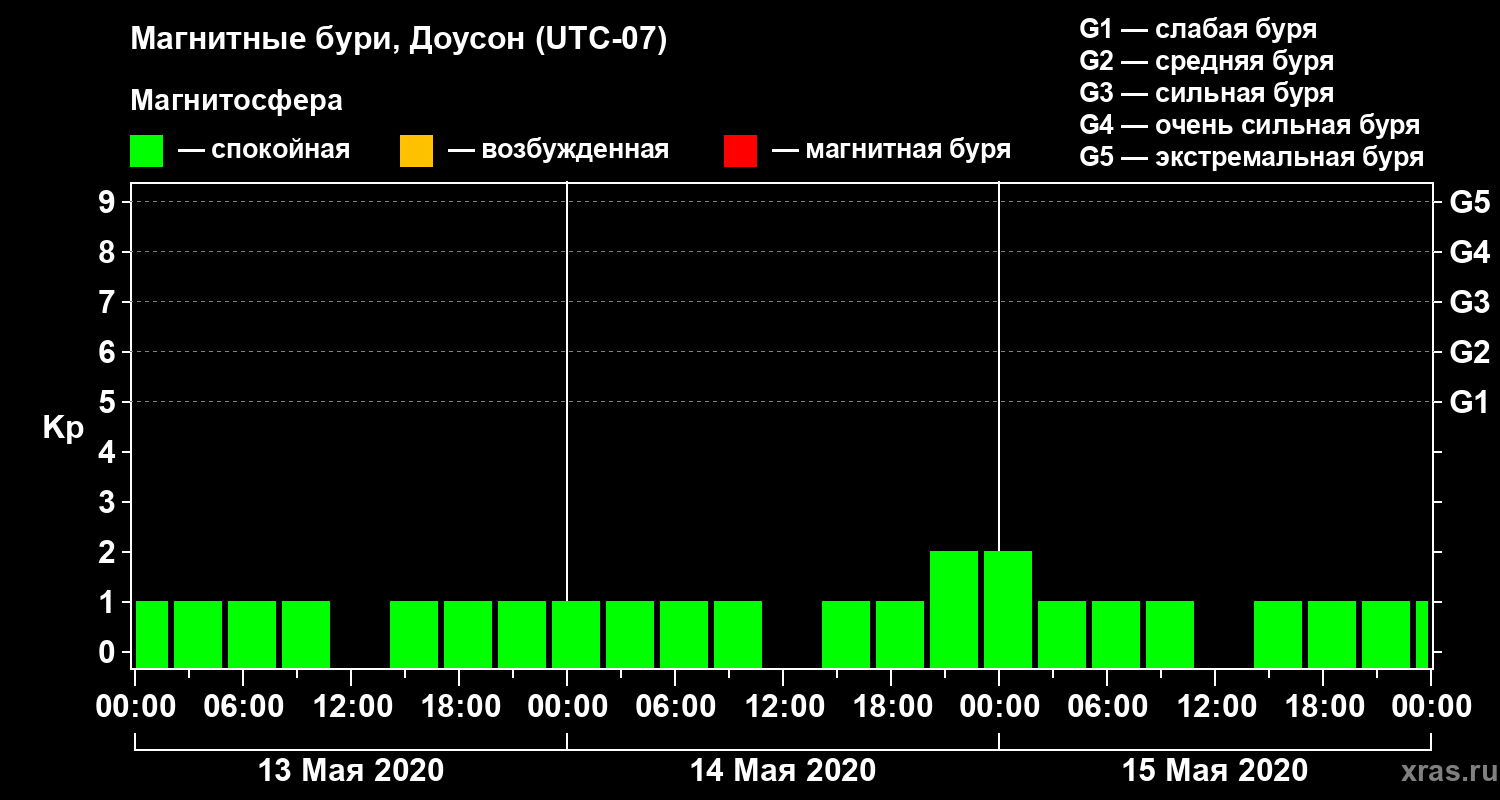This screenshot has width=1500, height=800.
Task: Click the 'G3 — сильная буря' legend line
Action: pyautogui.click(x=1207, y=93)
